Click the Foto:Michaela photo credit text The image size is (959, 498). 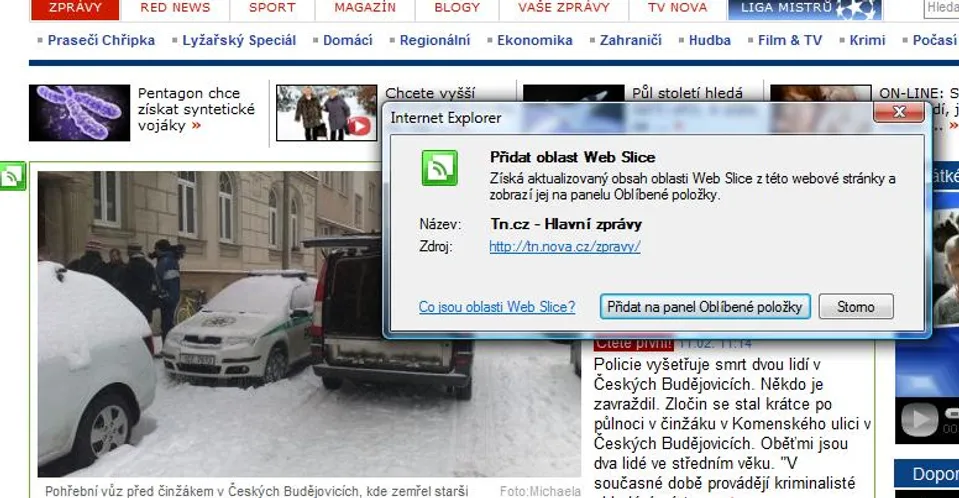[540, 491]
